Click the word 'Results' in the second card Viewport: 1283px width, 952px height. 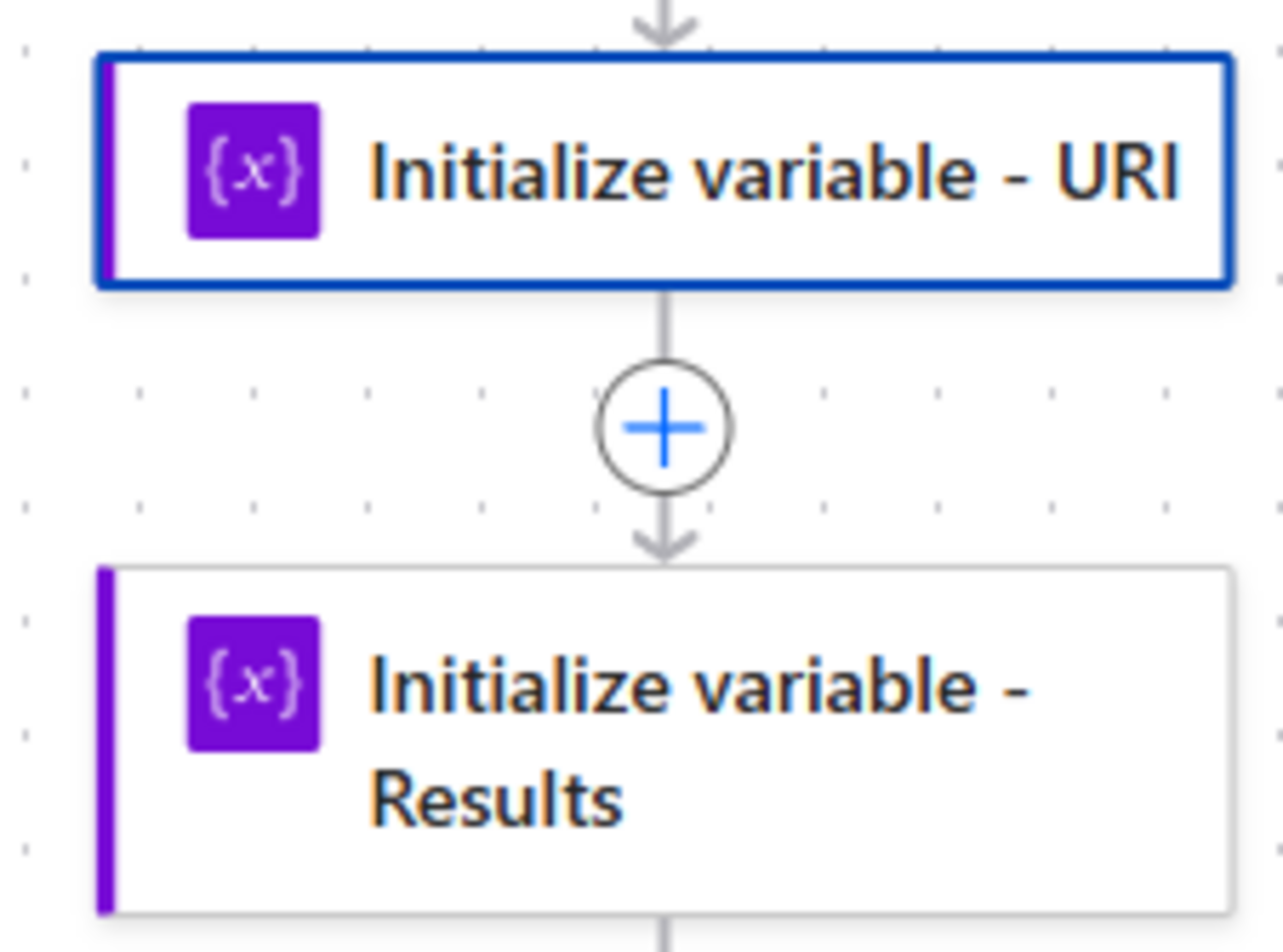pos(496,799)
